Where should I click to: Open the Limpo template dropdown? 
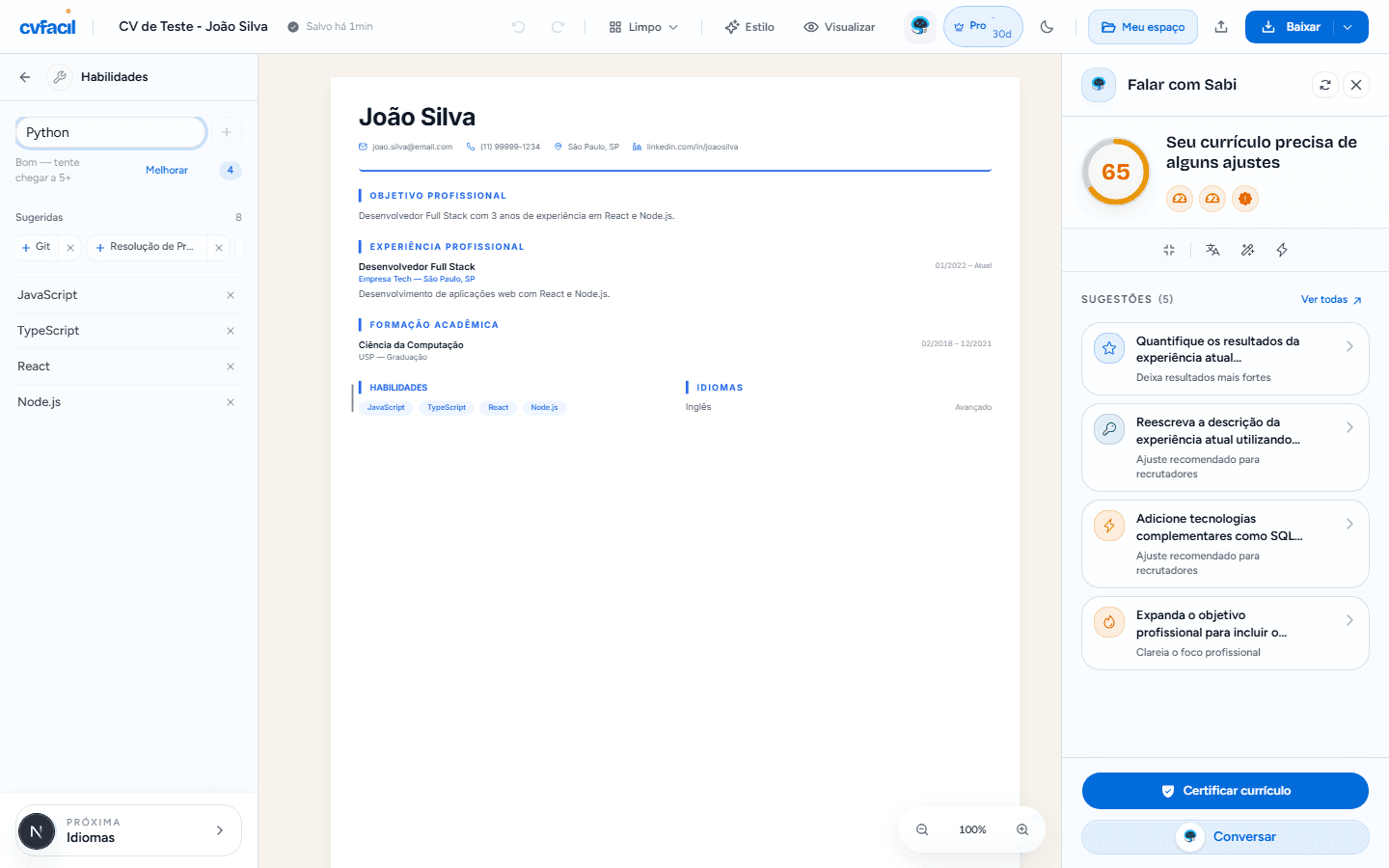[643, 27]
